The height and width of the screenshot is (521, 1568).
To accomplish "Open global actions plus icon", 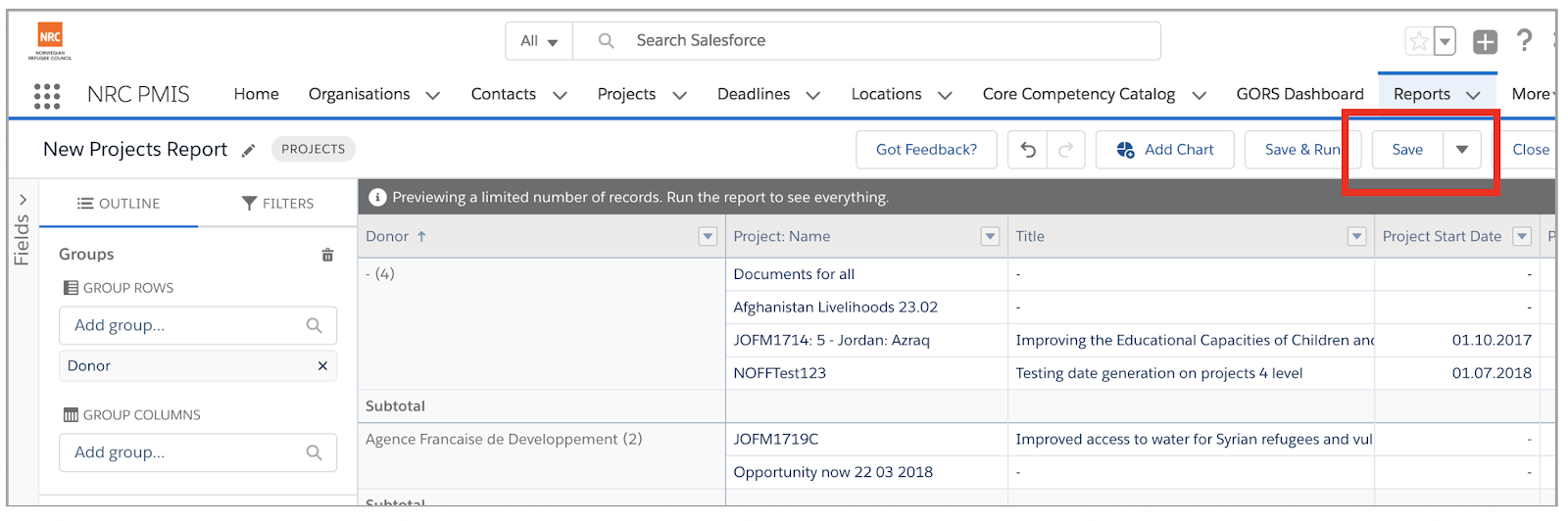I will click(x=1486, y=41).
